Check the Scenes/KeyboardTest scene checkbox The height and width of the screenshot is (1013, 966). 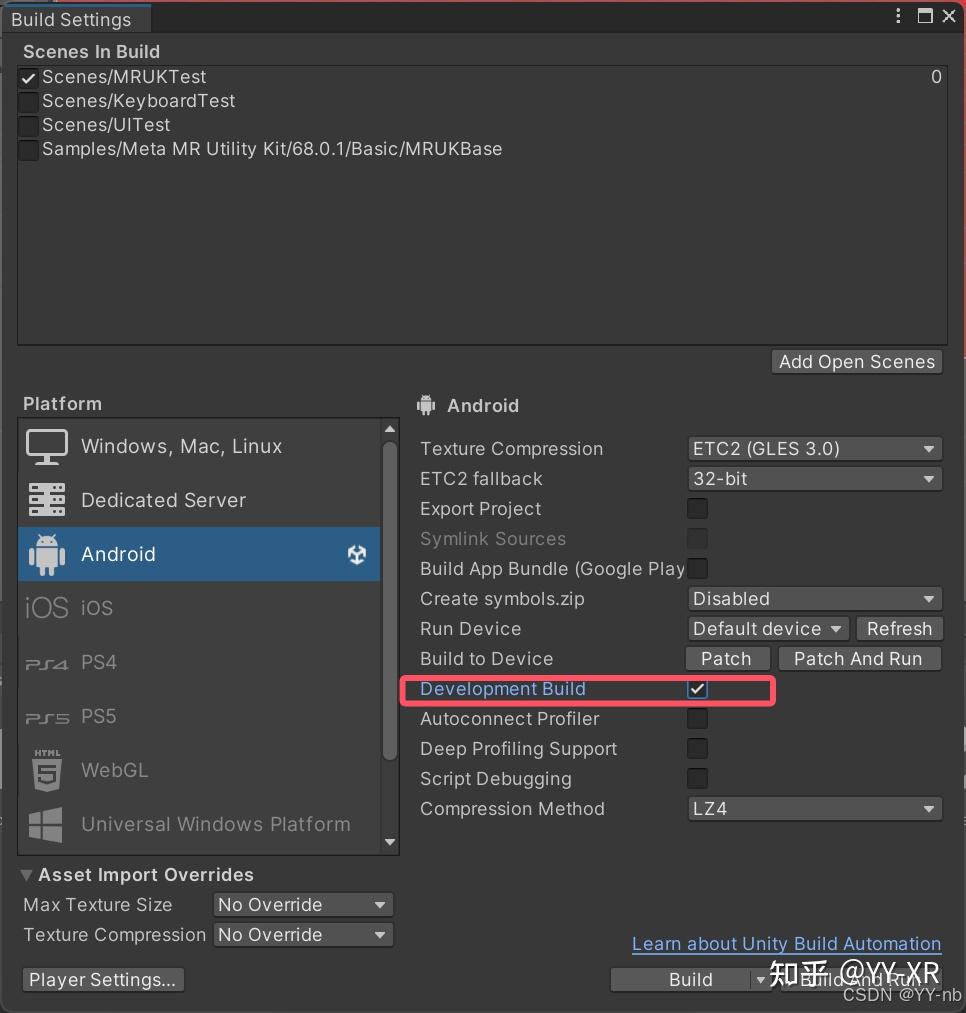[27, 101]
